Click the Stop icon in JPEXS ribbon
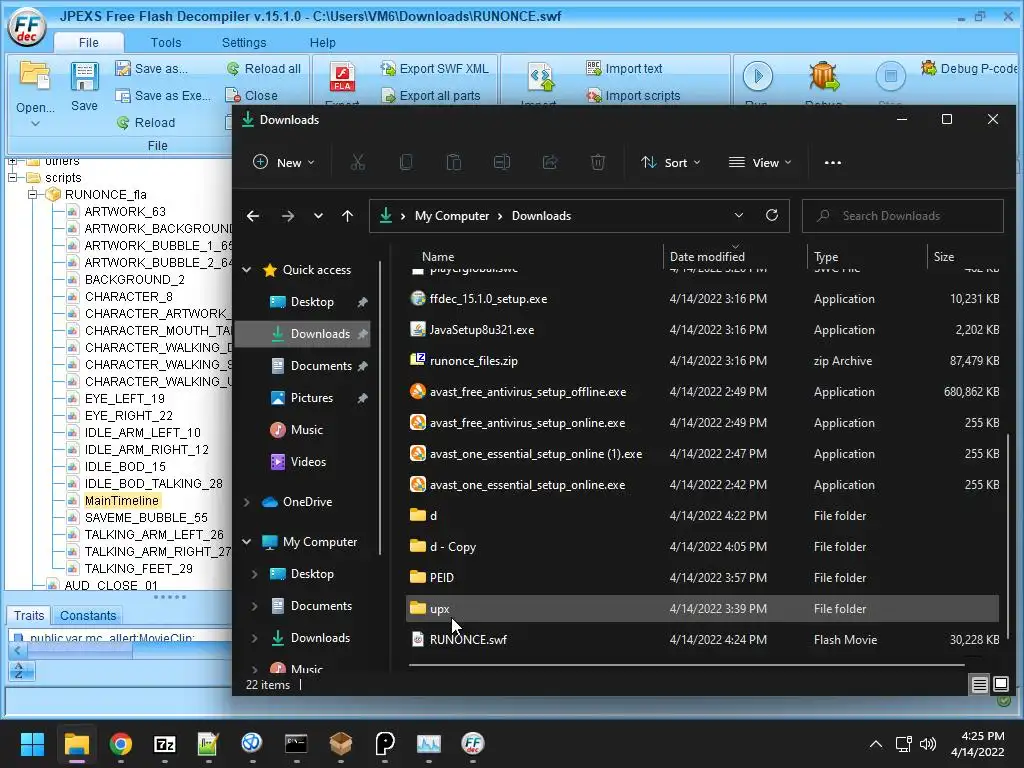 point(890,76)
